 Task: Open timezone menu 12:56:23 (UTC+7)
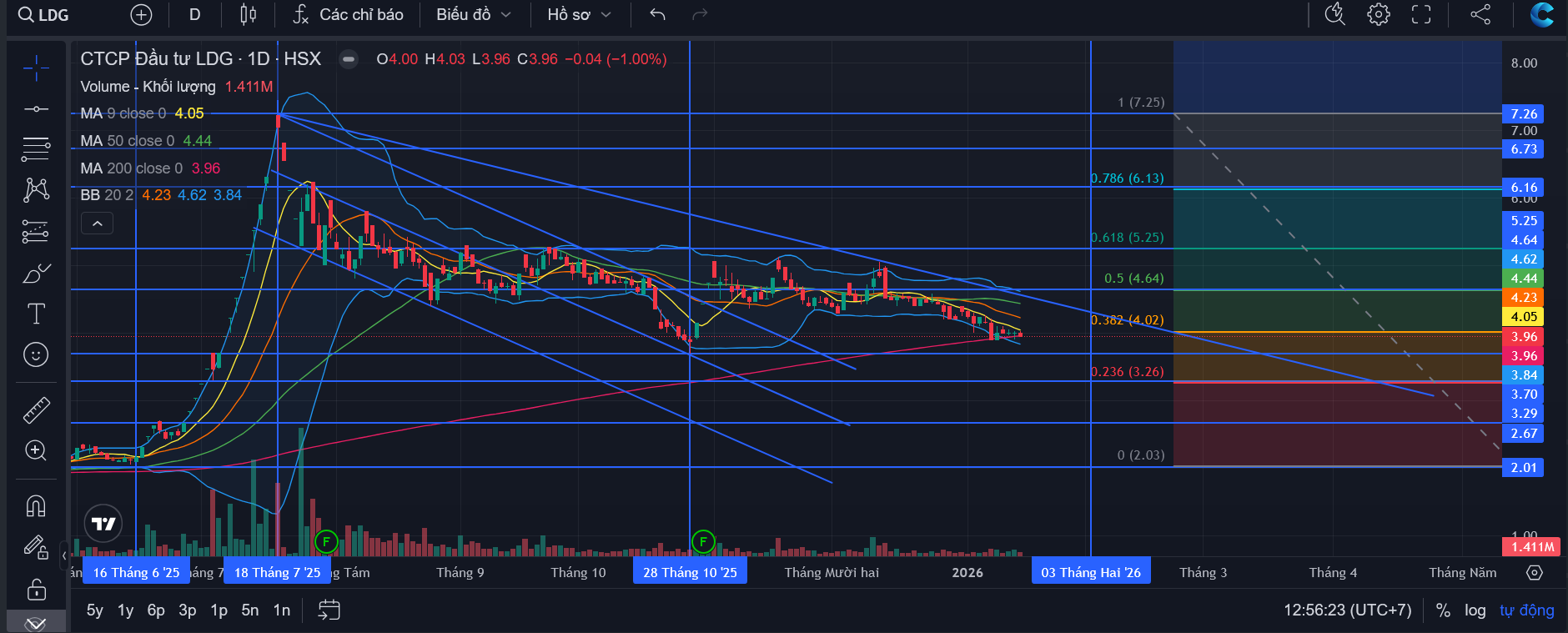pos(1347,610)
